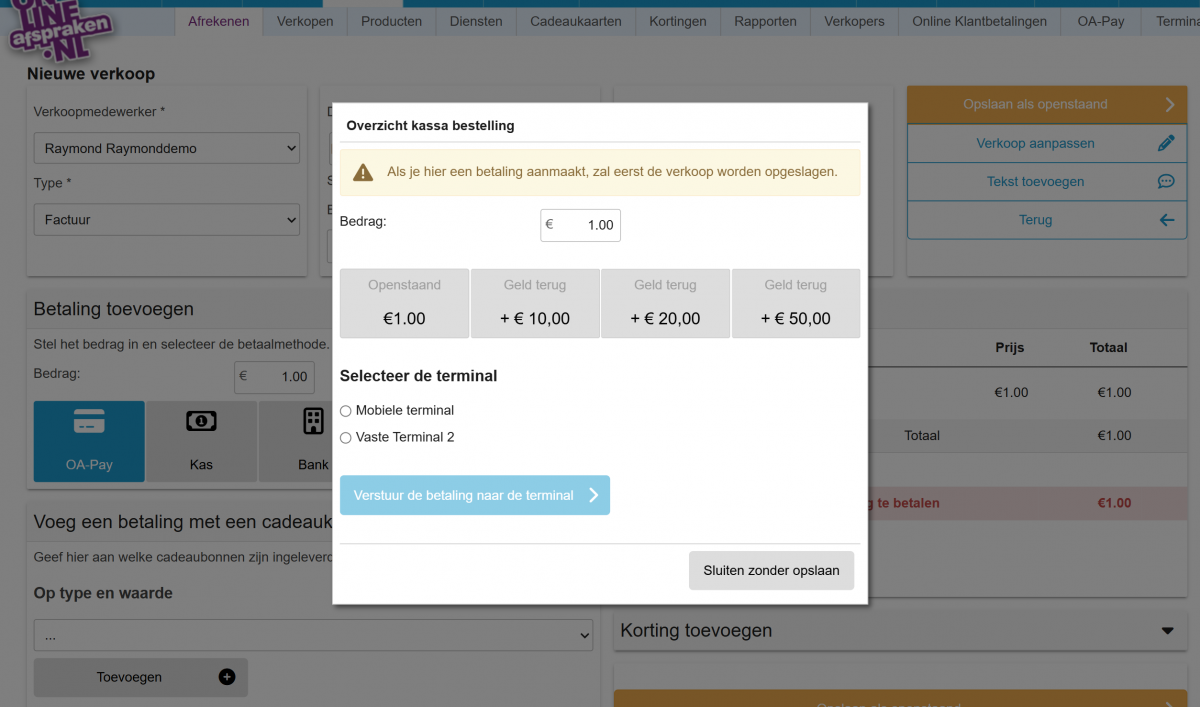Select Vaste Terminal 2
The image size is (1200, 707).
click(345, 437)
